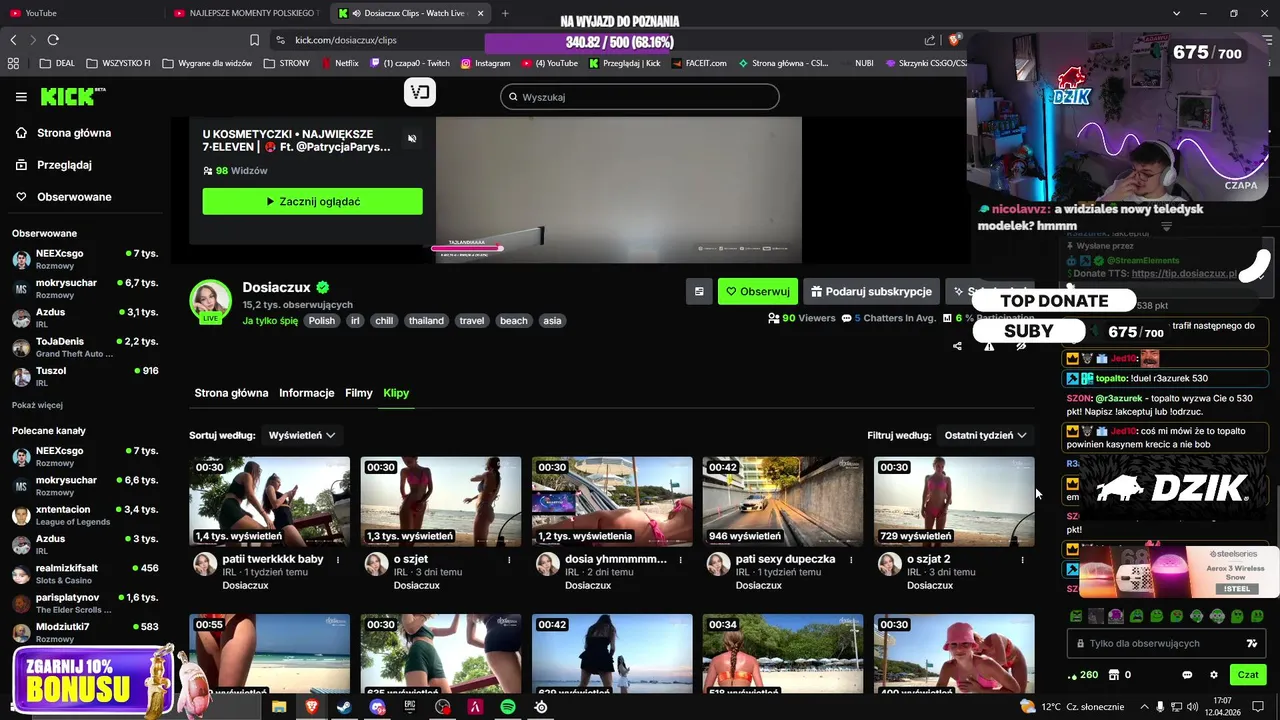The height and width of the screenshot is (720, 1280).
Task: Open the 'Netflix' bookmark
Action: [340, 63]
